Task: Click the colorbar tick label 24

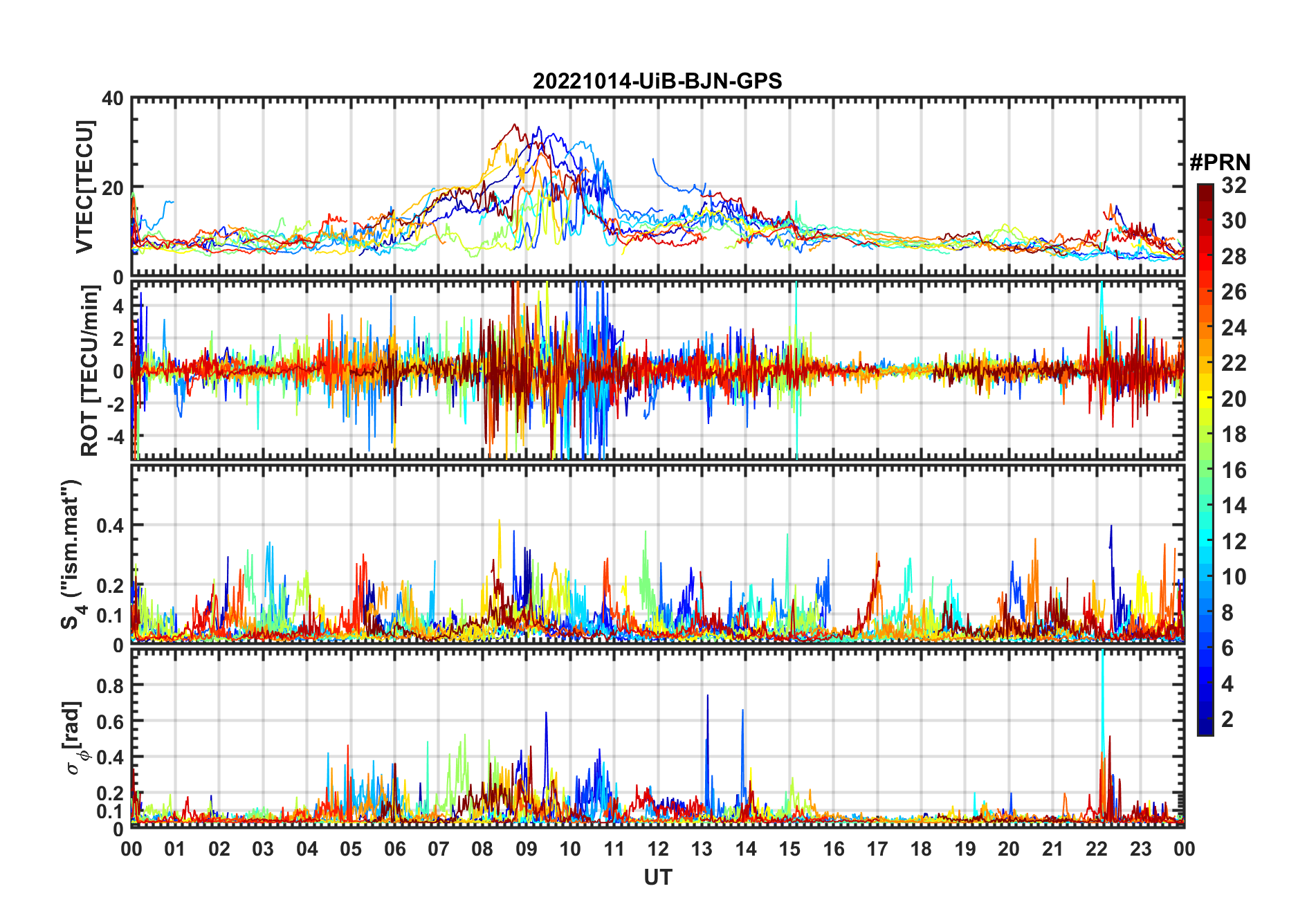Action: pos(1234,328)
